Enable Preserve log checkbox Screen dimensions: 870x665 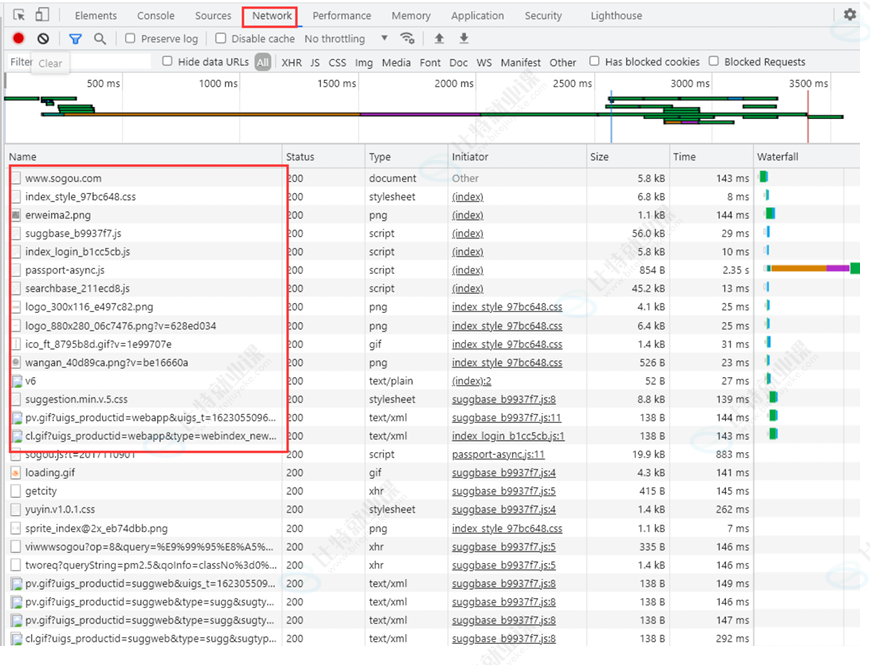click(130, 38)
